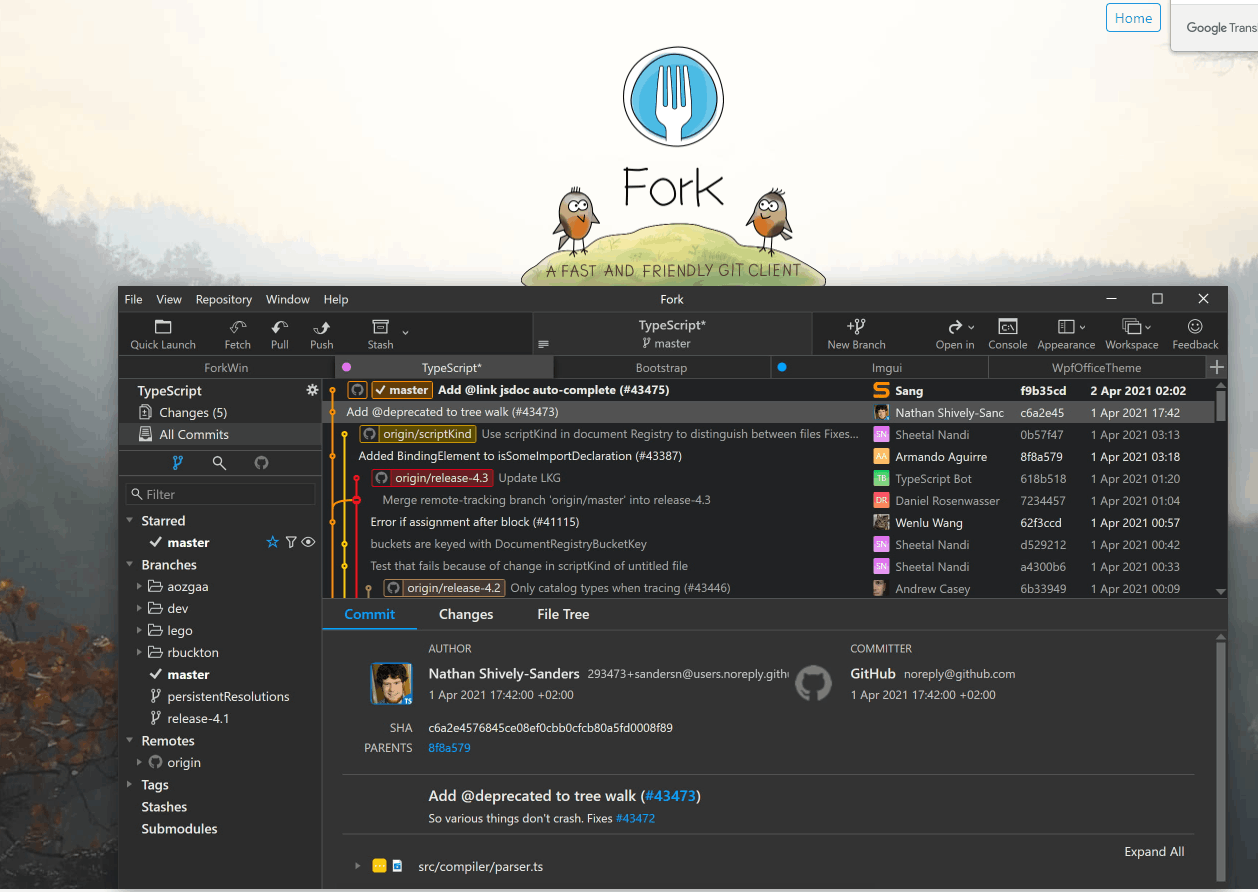Expand the aozgaa branch folder
Image resolution: width=1258 pixels, height=892 pixels.
(x=140, y=586)
